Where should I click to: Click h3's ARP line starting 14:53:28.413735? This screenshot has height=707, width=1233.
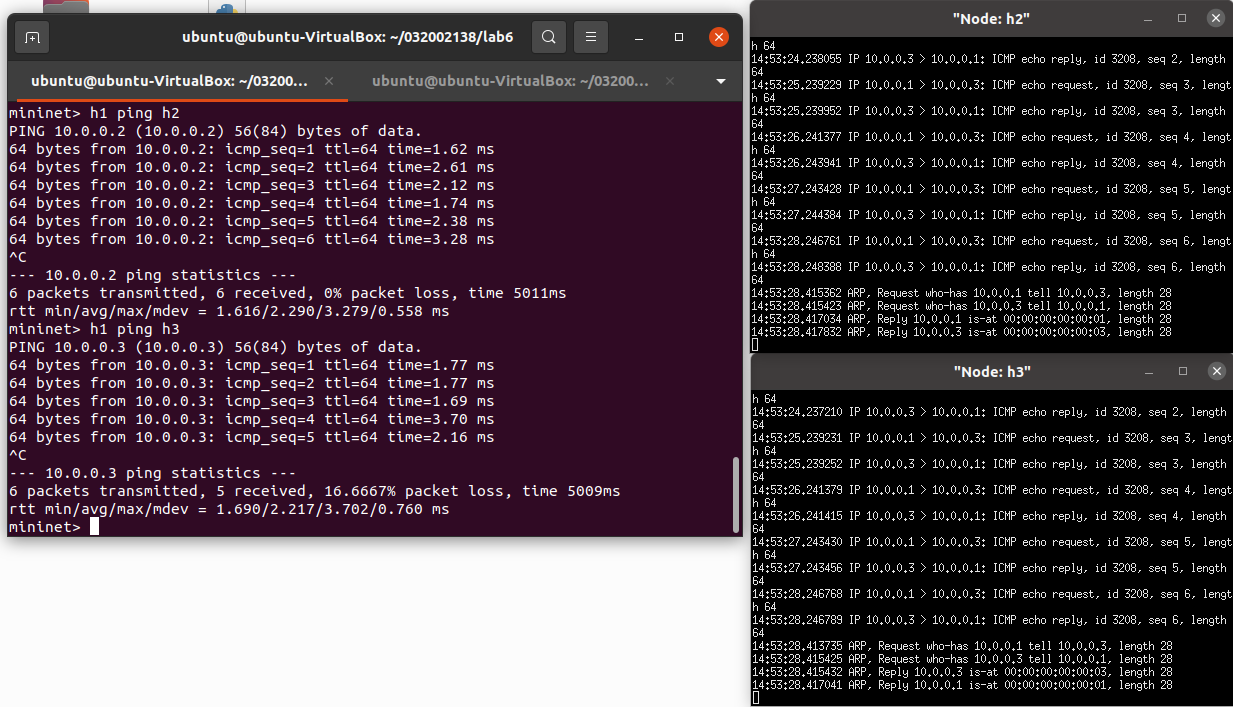(961, 646)
